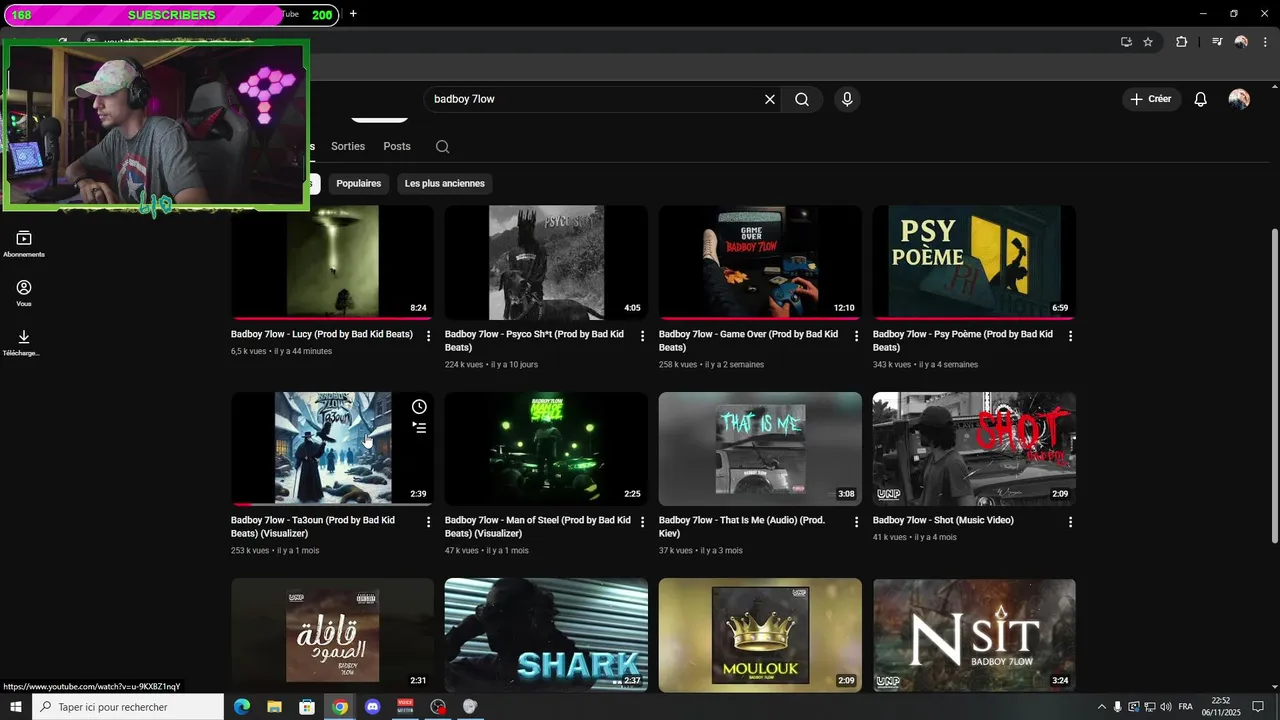Image resolution: width=1280 pixels, height=720 pixels.
Task: Open a new Chrome tab
Action: pos(353,14)
